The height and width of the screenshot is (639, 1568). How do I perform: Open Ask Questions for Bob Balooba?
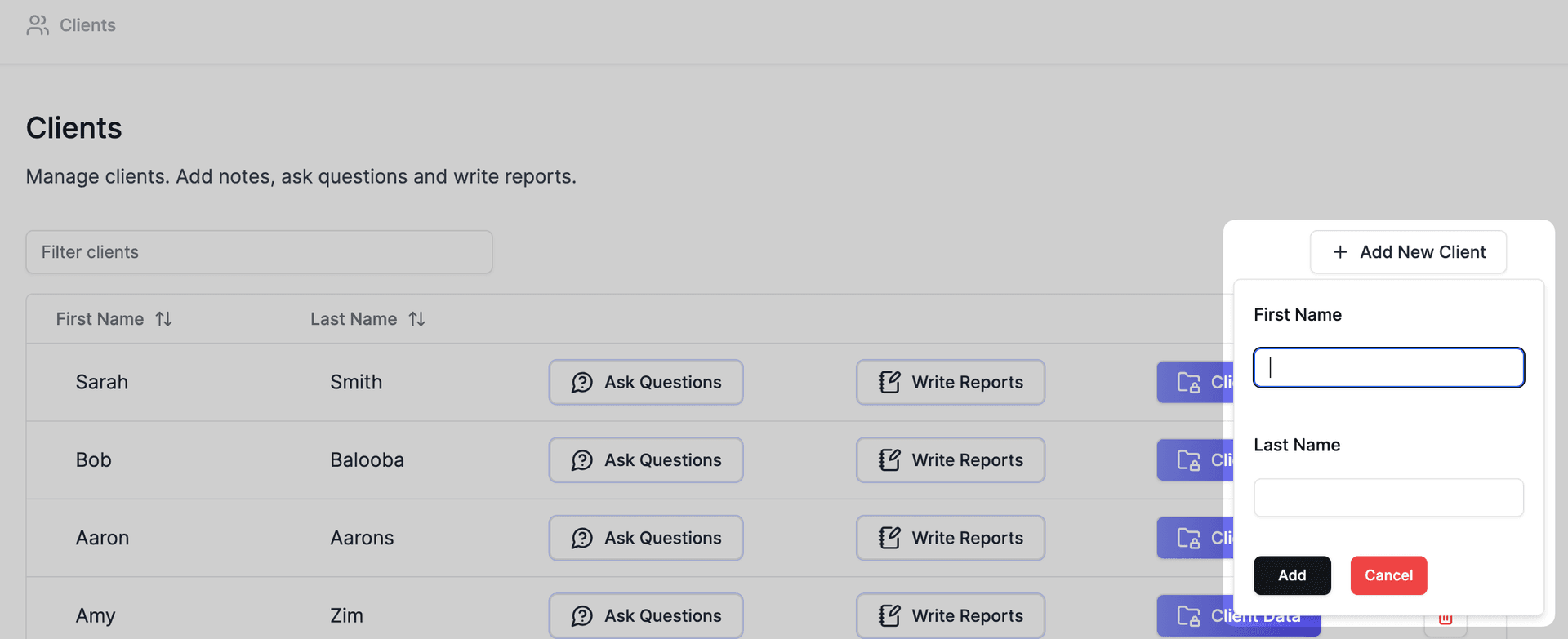click(646, 460)
